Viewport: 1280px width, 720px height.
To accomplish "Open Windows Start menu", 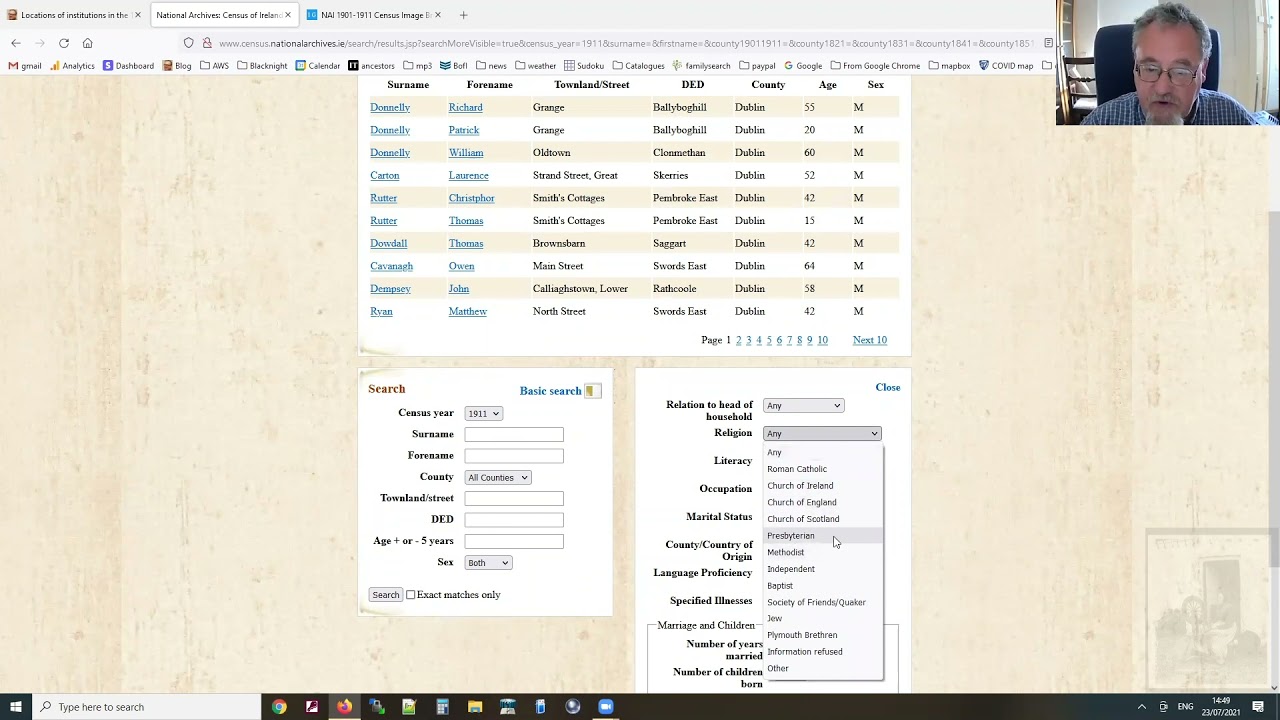I will coord(16,707).
